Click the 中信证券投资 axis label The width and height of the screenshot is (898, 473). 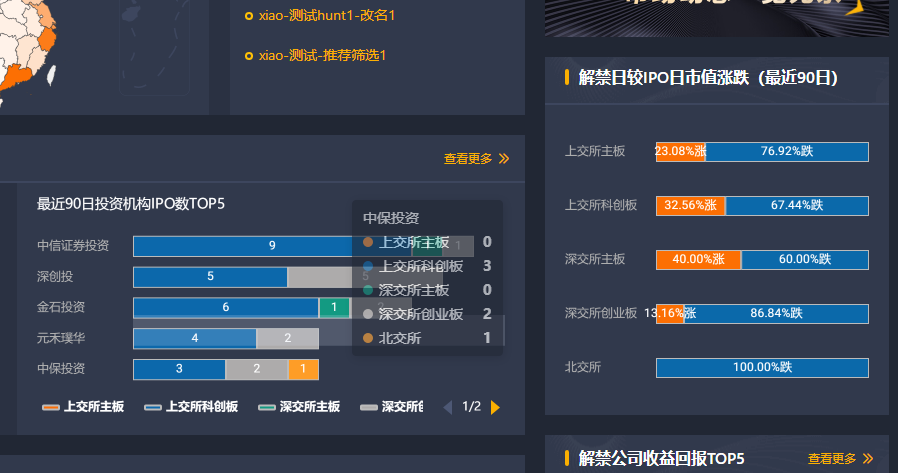pos(73,246)
